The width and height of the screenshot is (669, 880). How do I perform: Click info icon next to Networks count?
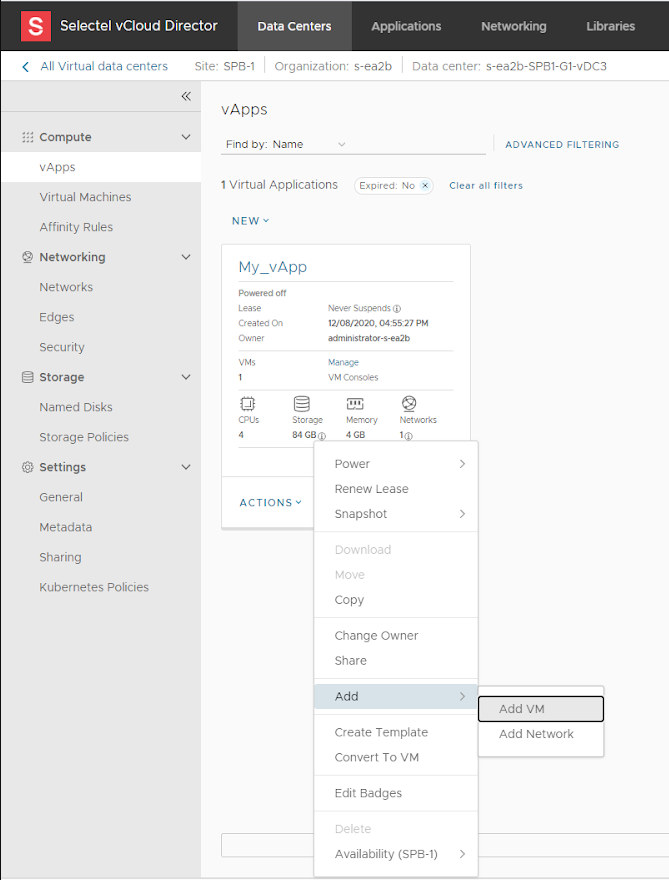[x=408, y=436]
